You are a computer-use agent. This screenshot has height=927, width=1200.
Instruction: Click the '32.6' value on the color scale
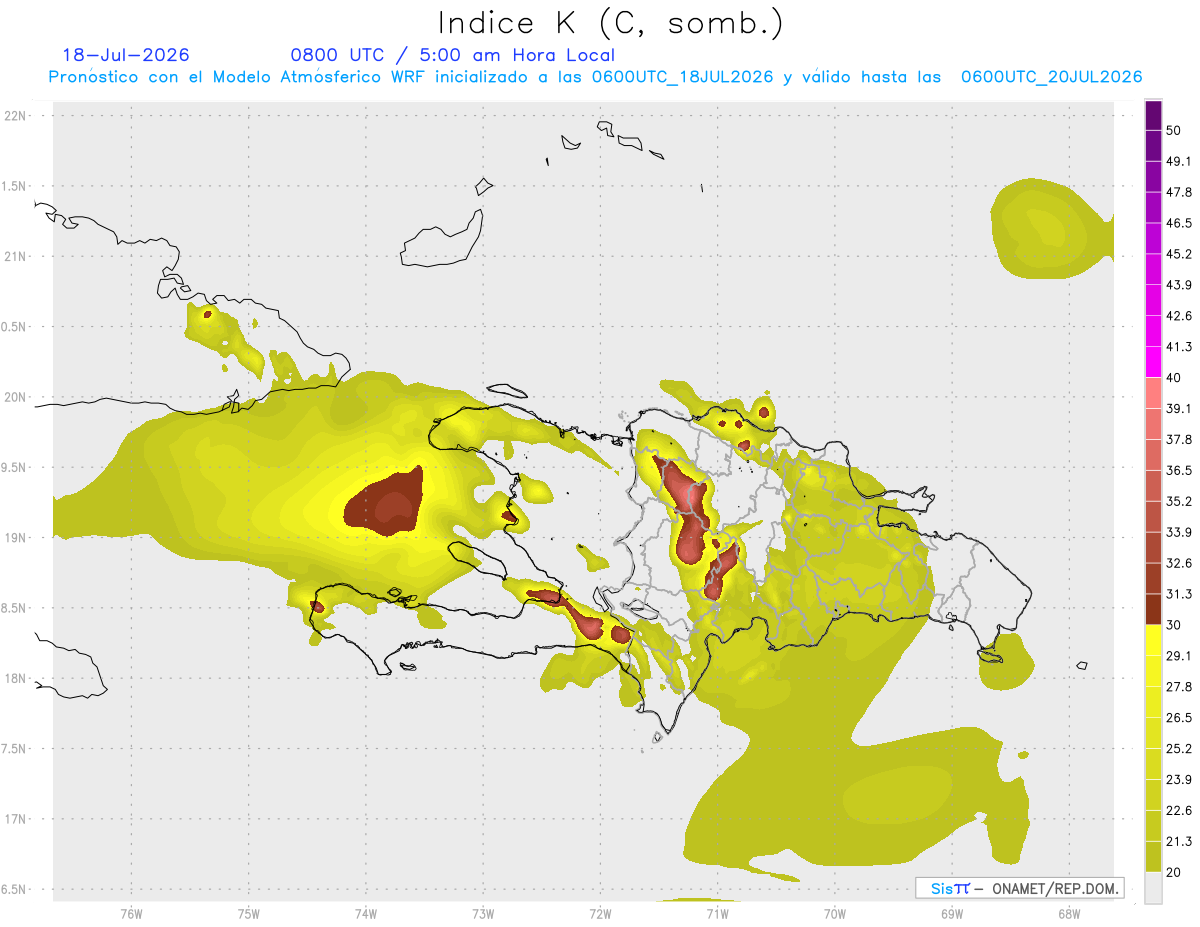(1179, 563)
